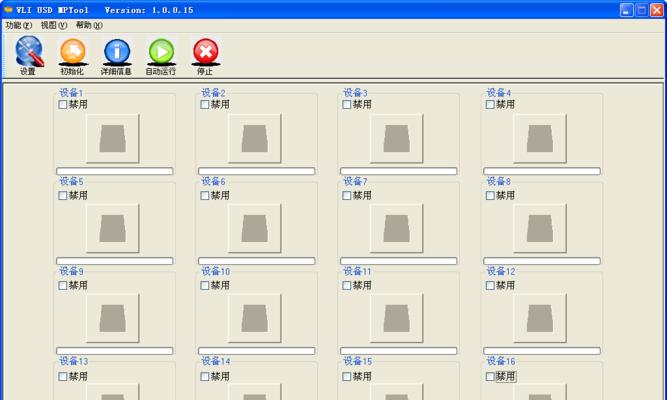Click the VLI USD MPTool title icon
The image size is (667, 400).
coord(8,9)
